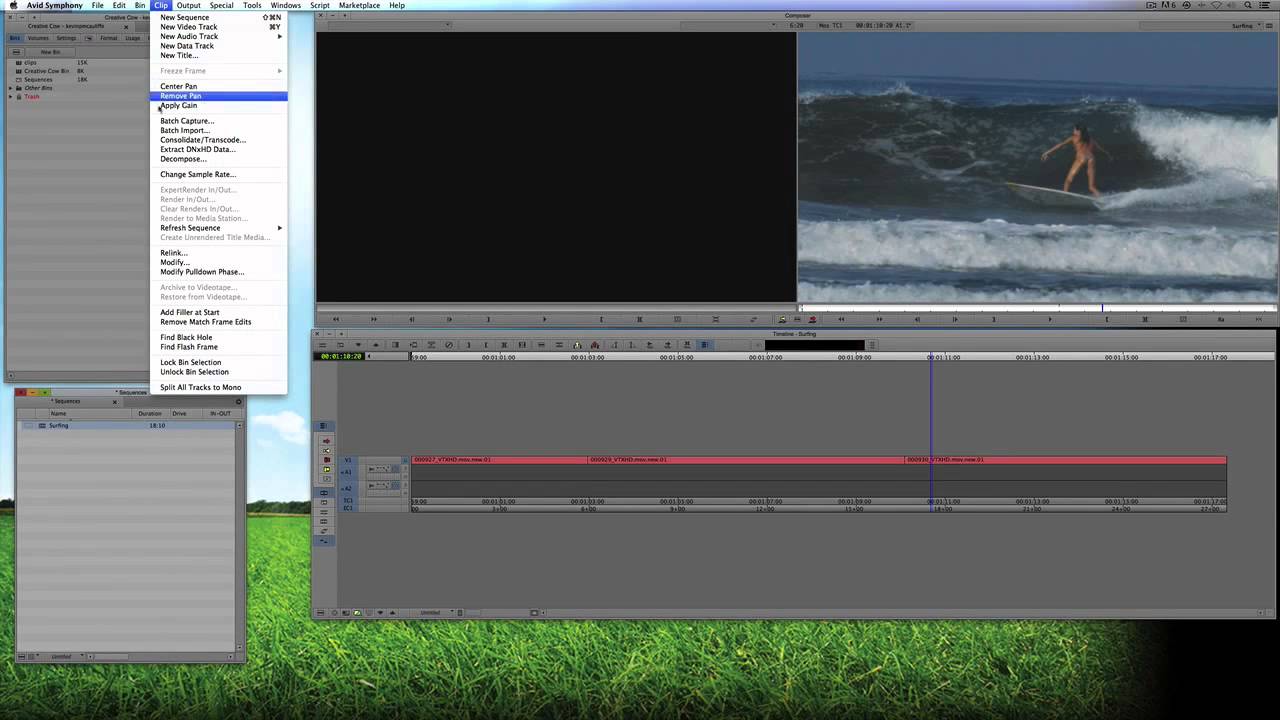Switch to the Settings tab in Project window
Image resolution: width=1280 pixels, height=720 pixels.
pyautogui.click(x=66, y=38)
